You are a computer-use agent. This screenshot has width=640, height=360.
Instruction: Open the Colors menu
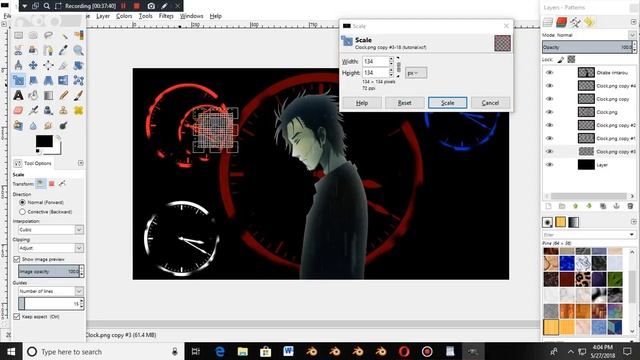(x=124, y=16)
